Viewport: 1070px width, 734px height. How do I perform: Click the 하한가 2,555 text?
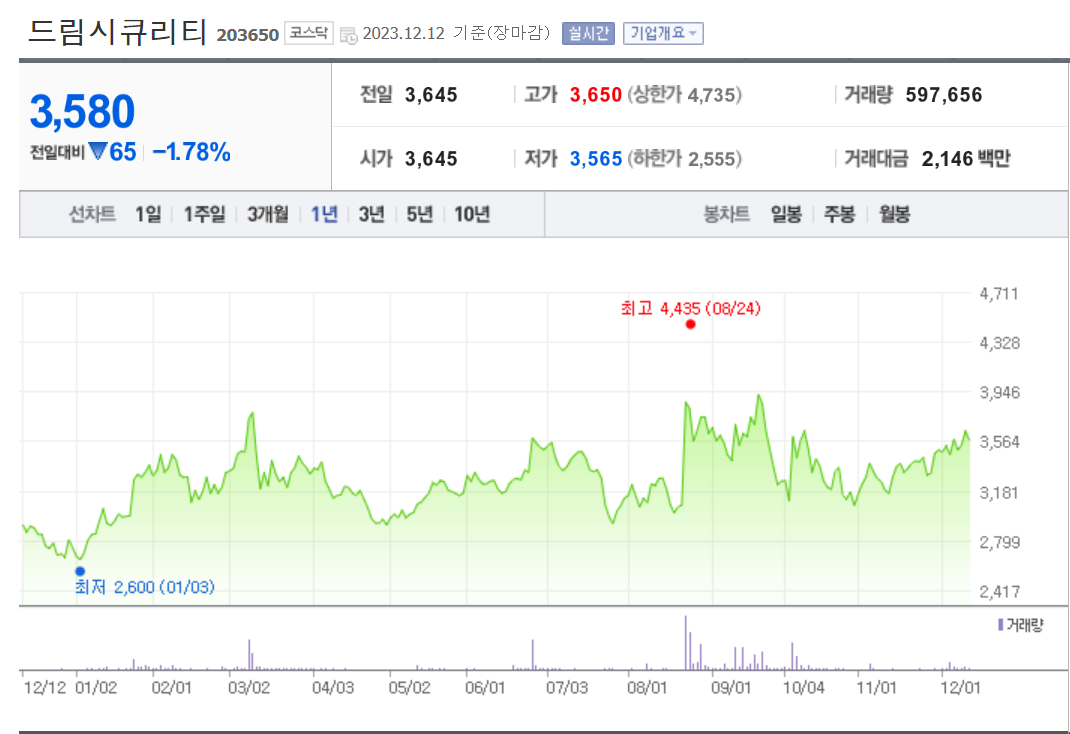click(x=684, y=159)
